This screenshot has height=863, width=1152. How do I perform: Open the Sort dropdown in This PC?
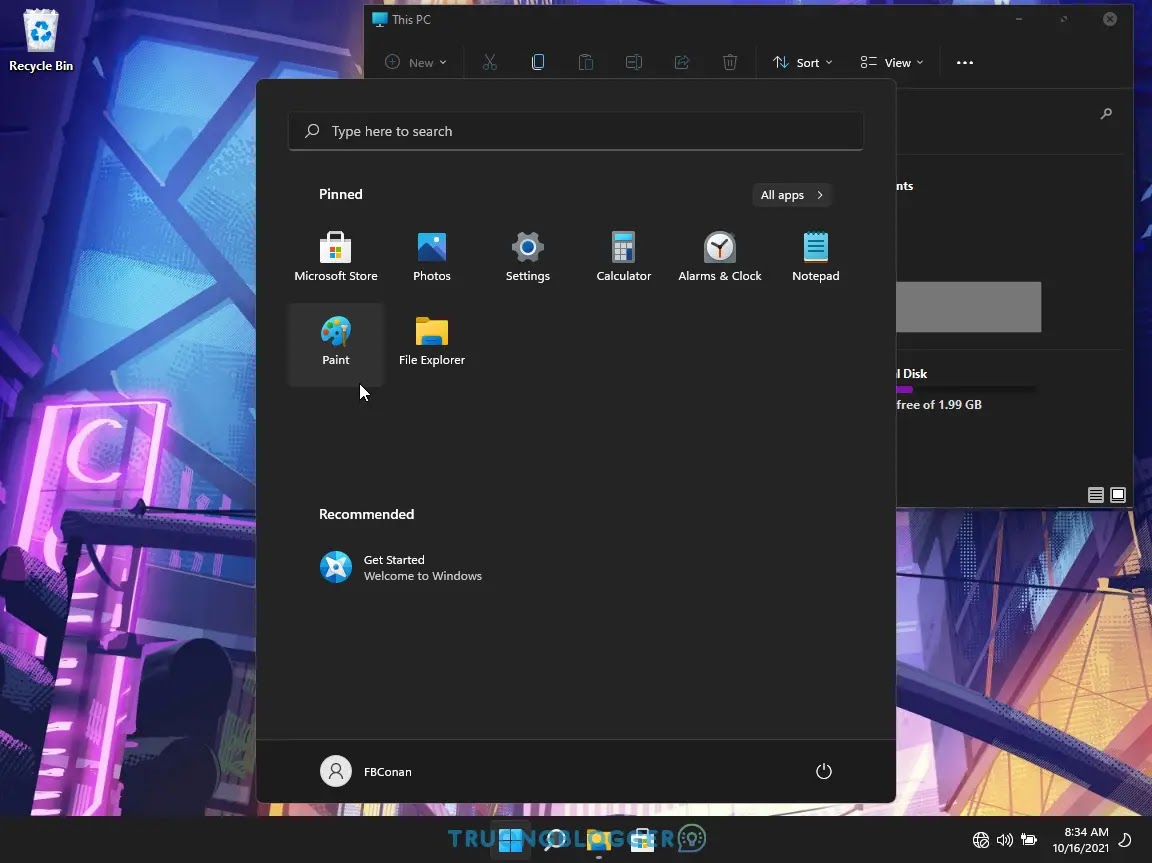point(802,62)
